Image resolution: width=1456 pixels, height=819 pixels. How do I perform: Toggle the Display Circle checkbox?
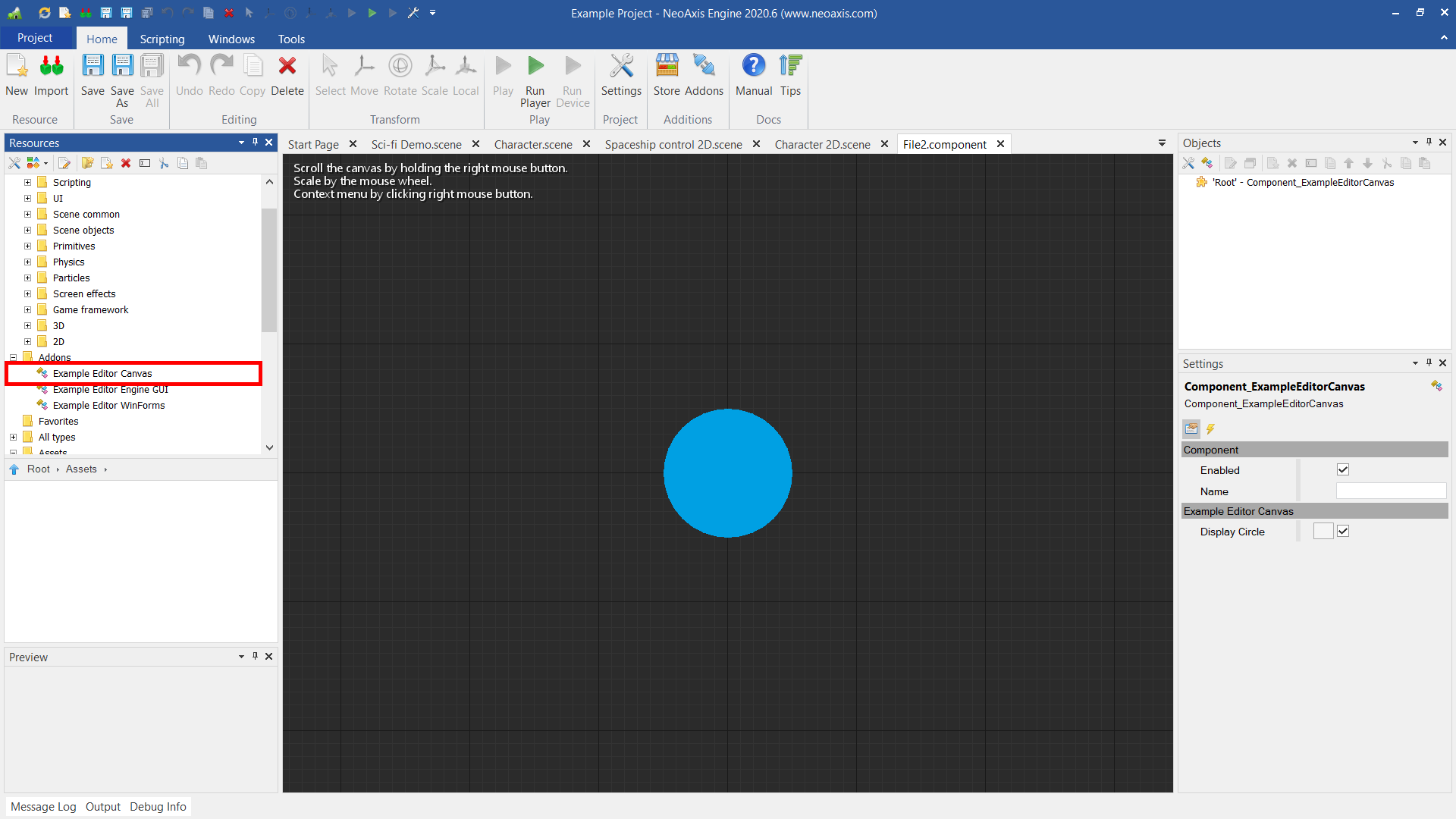(x=1343, y=532)
